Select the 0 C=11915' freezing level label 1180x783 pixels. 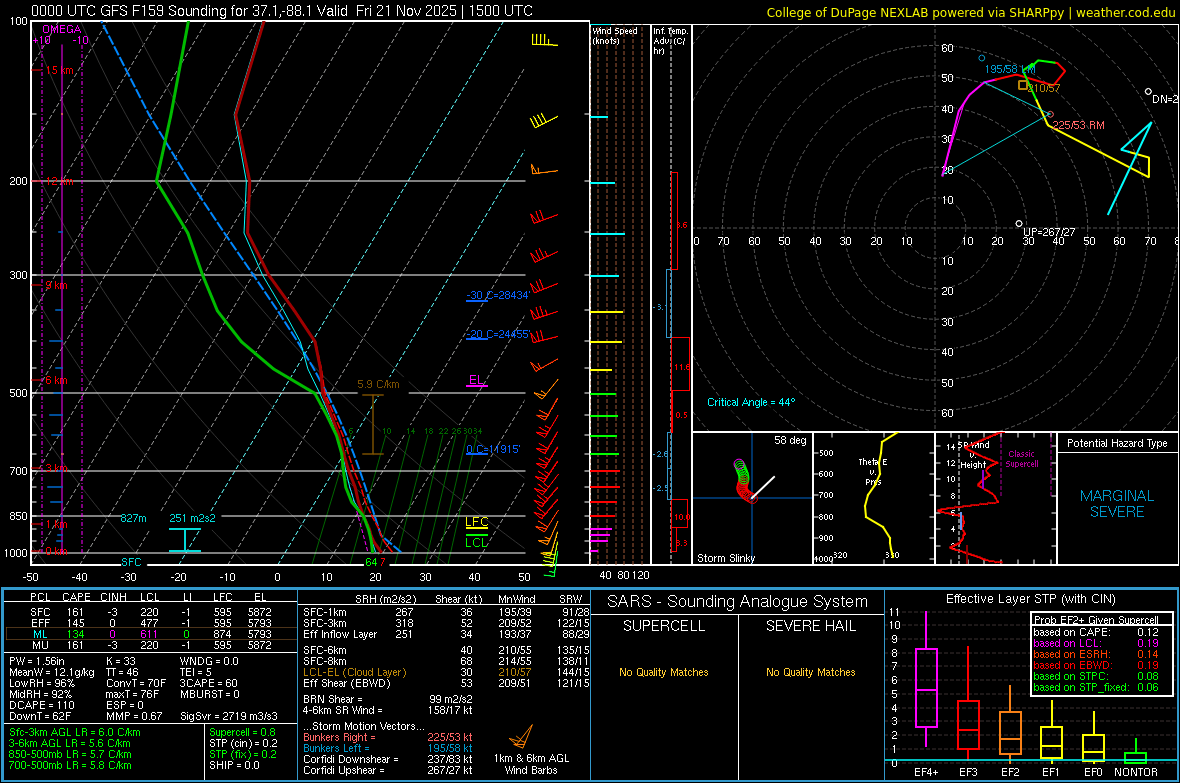tap(493, 449)
